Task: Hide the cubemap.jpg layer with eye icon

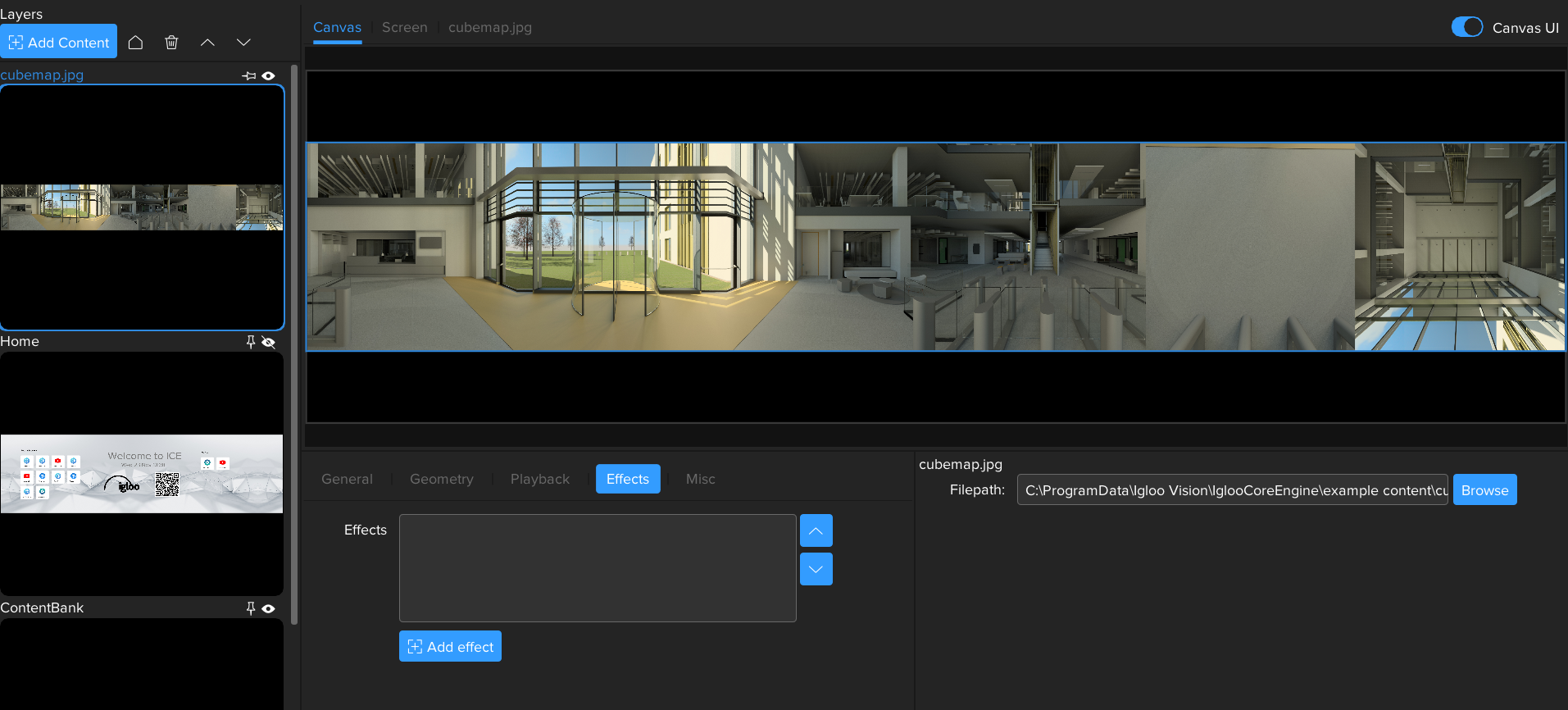Action: [x=269, y=75]
